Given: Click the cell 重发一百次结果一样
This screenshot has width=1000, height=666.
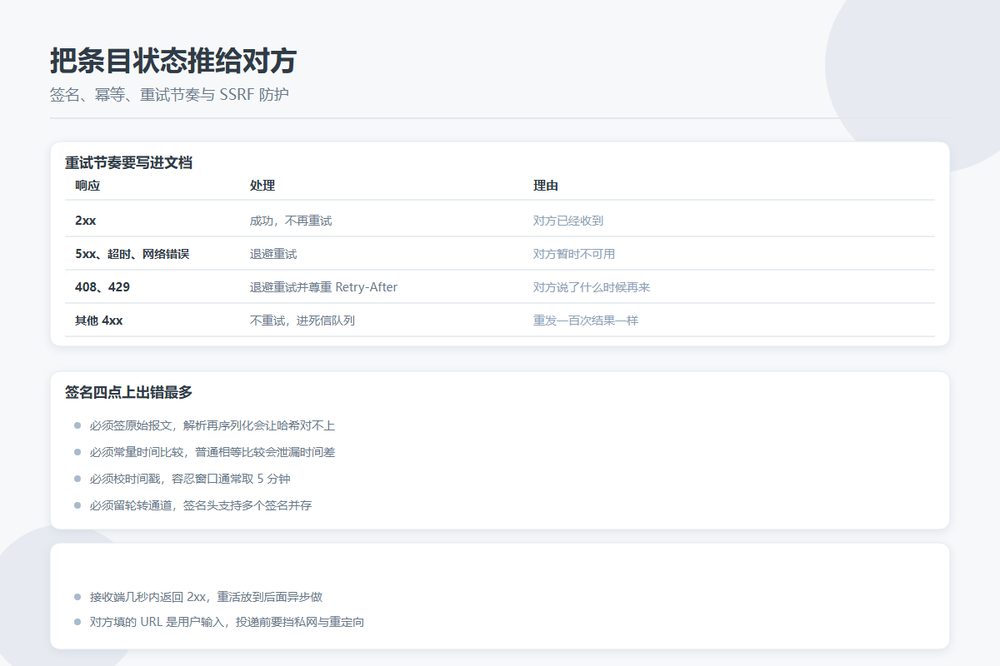Looking at the screenshot, I should pos(585,320).
